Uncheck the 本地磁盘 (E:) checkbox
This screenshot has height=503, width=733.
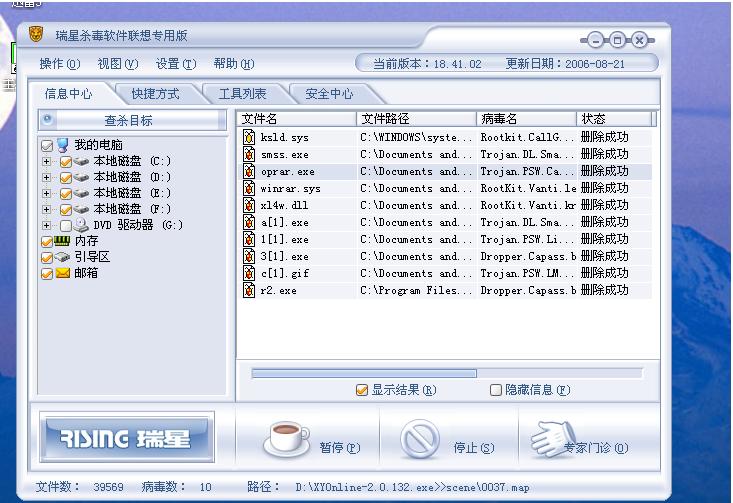[65, 194]
